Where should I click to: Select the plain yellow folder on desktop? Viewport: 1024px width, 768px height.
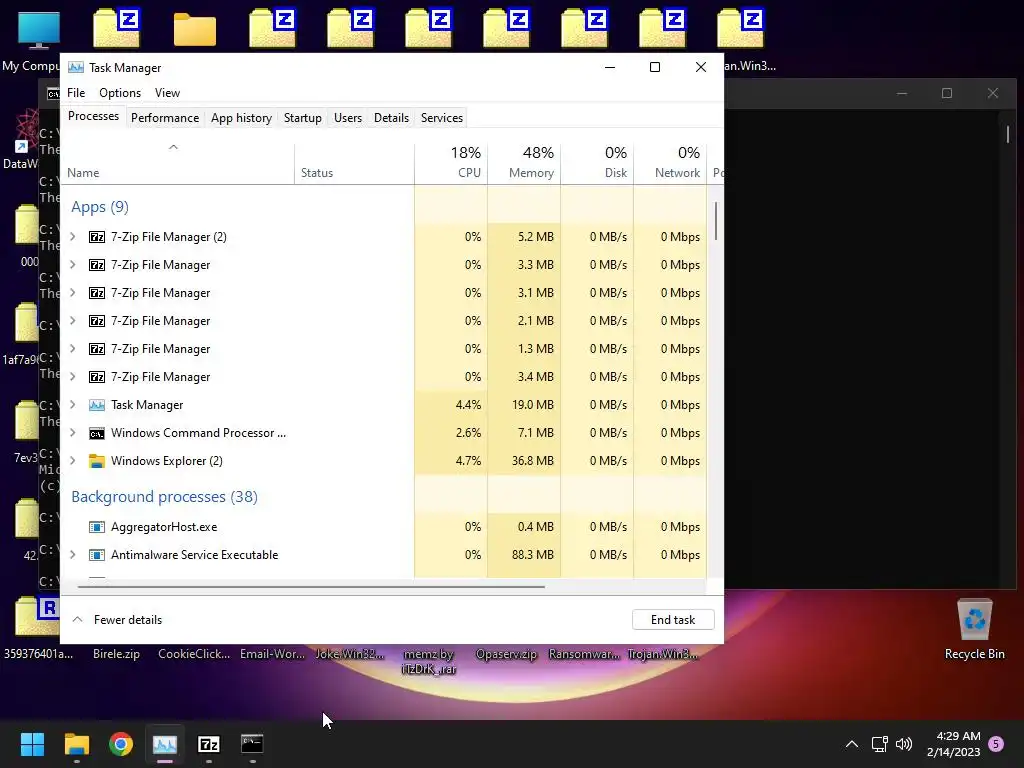pyautogui.click(x=195, y=29)
